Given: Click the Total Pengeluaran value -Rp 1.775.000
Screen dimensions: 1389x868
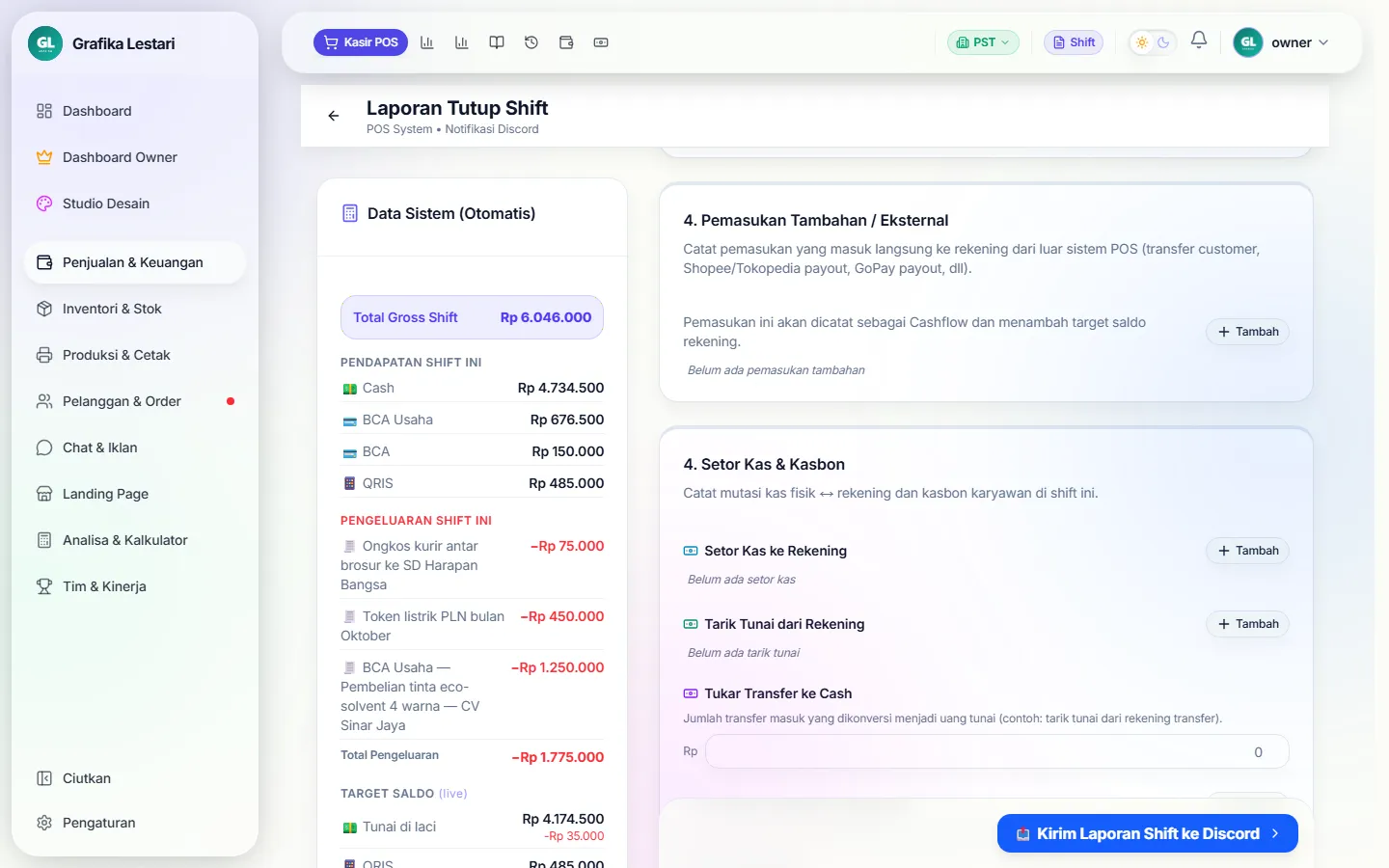Looking at the screenshot, I should point(558,757).
